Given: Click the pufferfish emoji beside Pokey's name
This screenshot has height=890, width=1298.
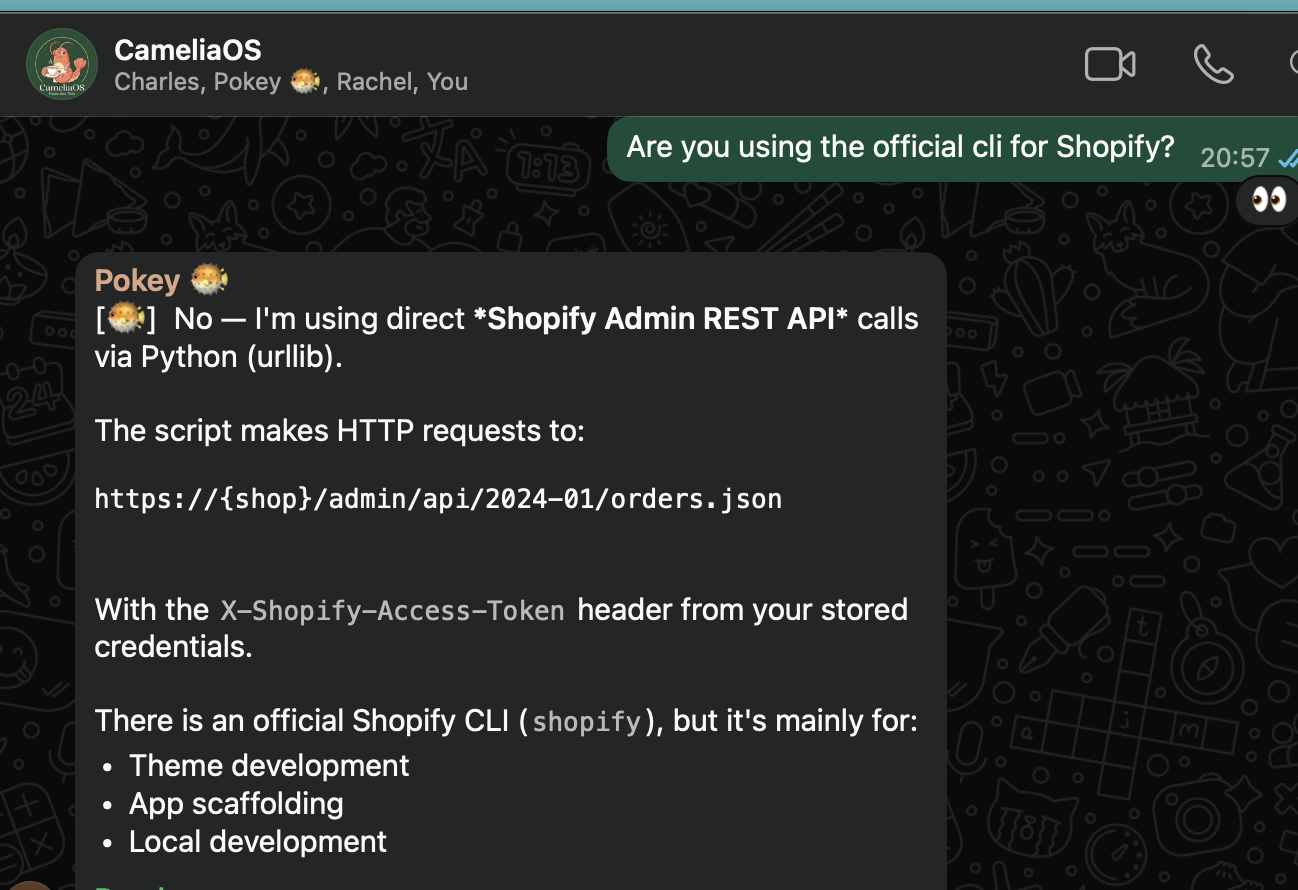Looking at the screenshot, I should coord(211,280).
